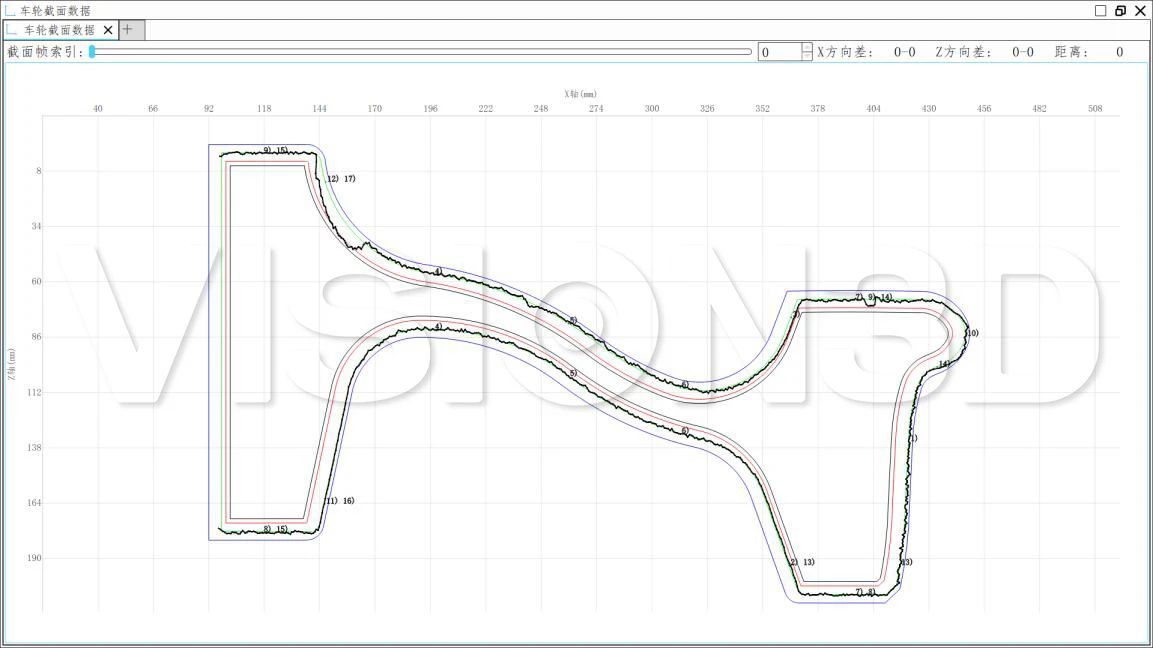Click the X轴(mm) axis title
1153x648 pixels.
point(580,94)
